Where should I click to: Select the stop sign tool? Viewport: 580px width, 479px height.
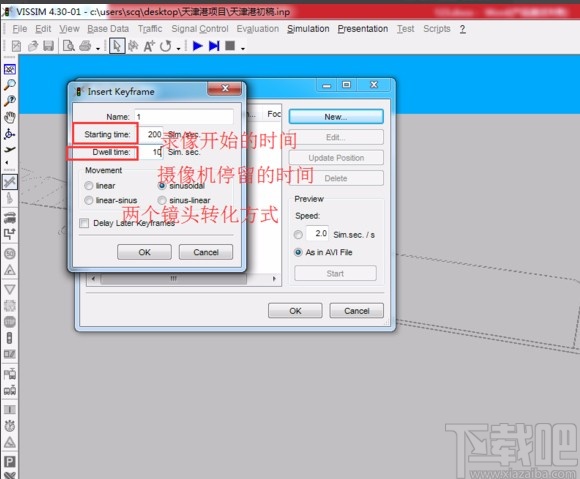(x=10, y=322)
